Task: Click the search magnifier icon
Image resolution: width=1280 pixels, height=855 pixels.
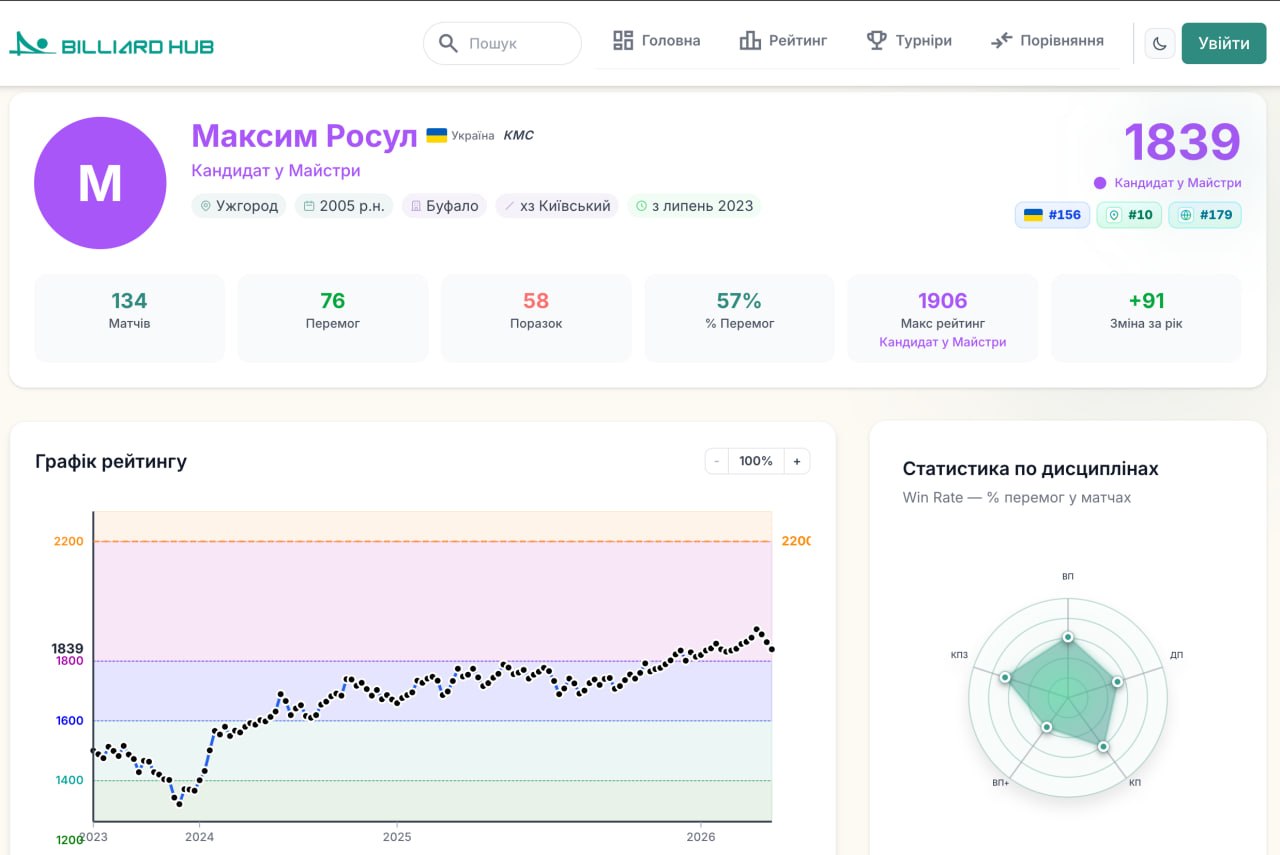Action: pyautogui.click(x=448, y=44)
